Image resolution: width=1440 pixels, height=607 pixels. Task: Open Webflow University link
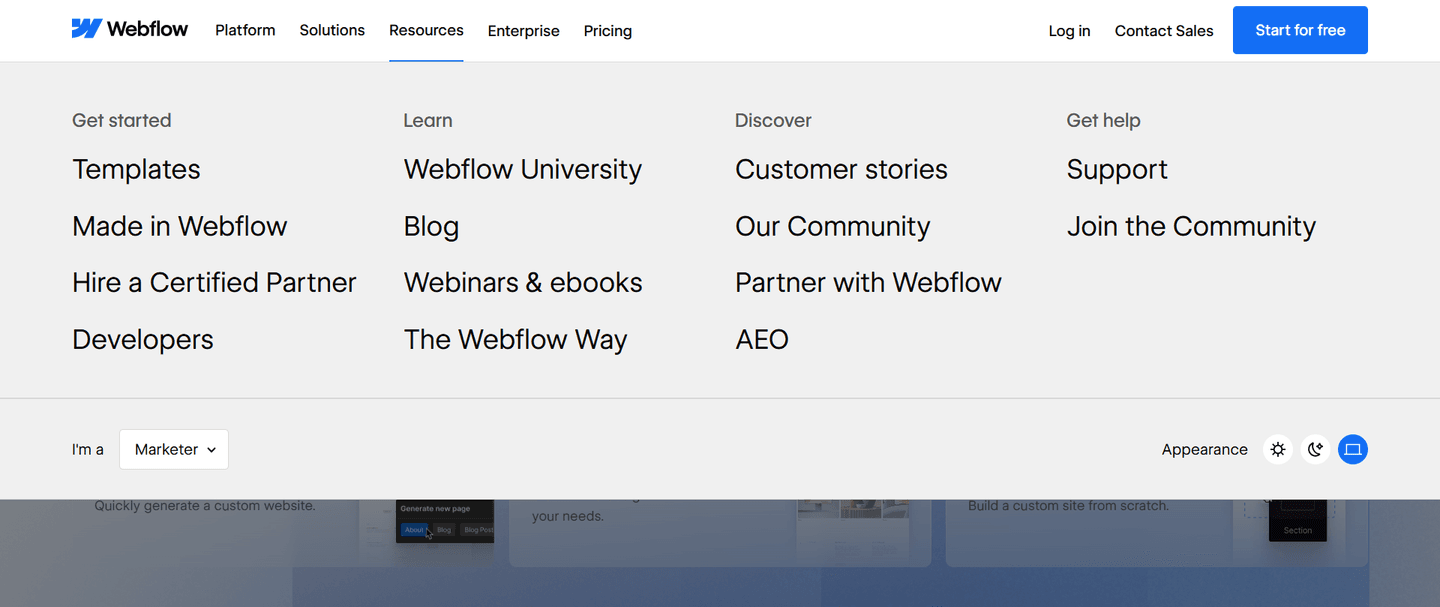point(523,170)
